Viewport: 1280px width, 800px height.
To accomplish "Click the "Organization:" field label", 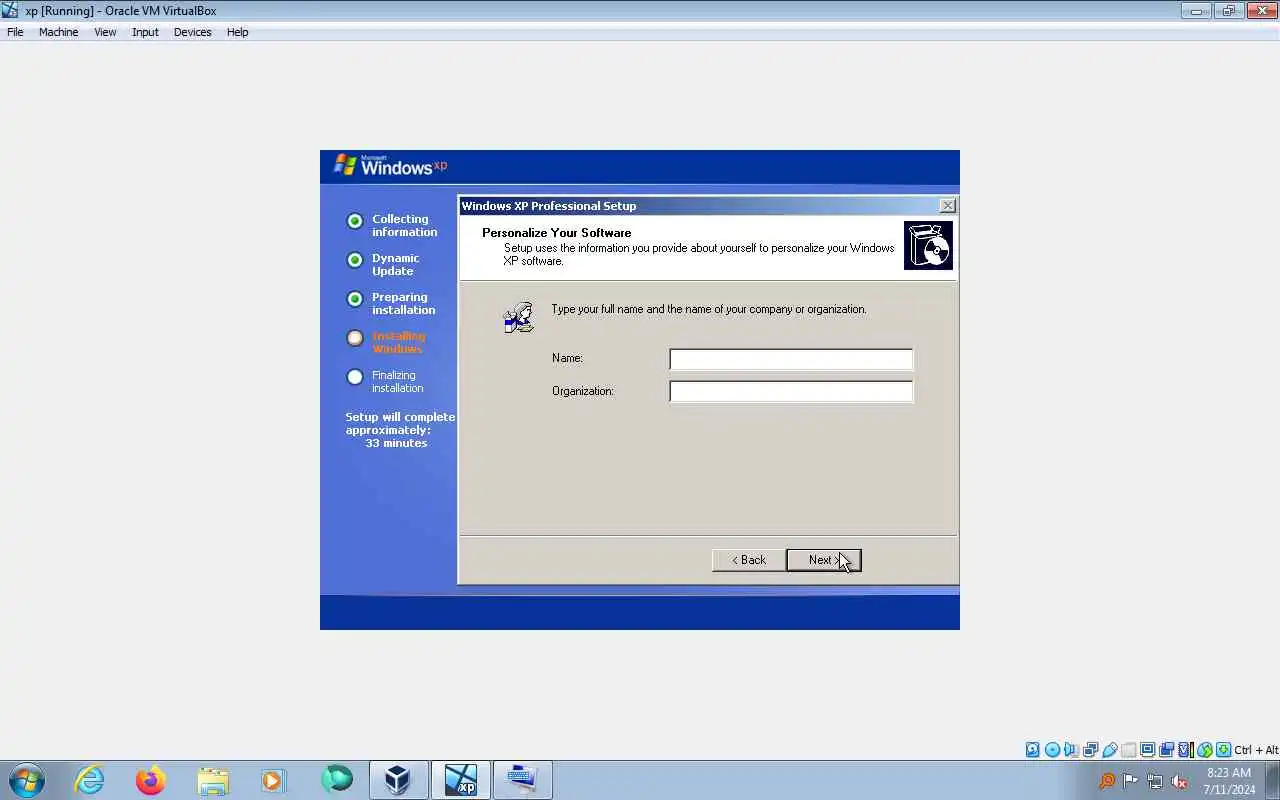I will coord(583,391).
